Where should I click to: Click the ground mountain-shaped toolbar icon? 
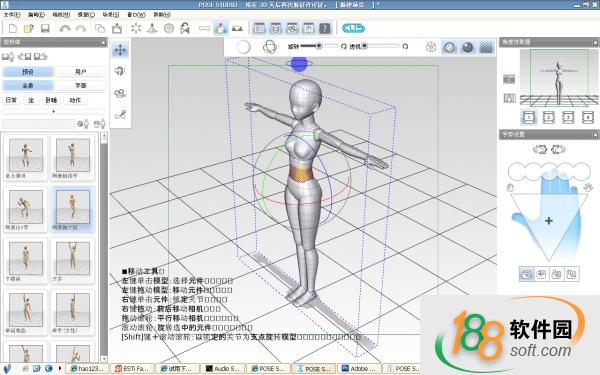237,28
